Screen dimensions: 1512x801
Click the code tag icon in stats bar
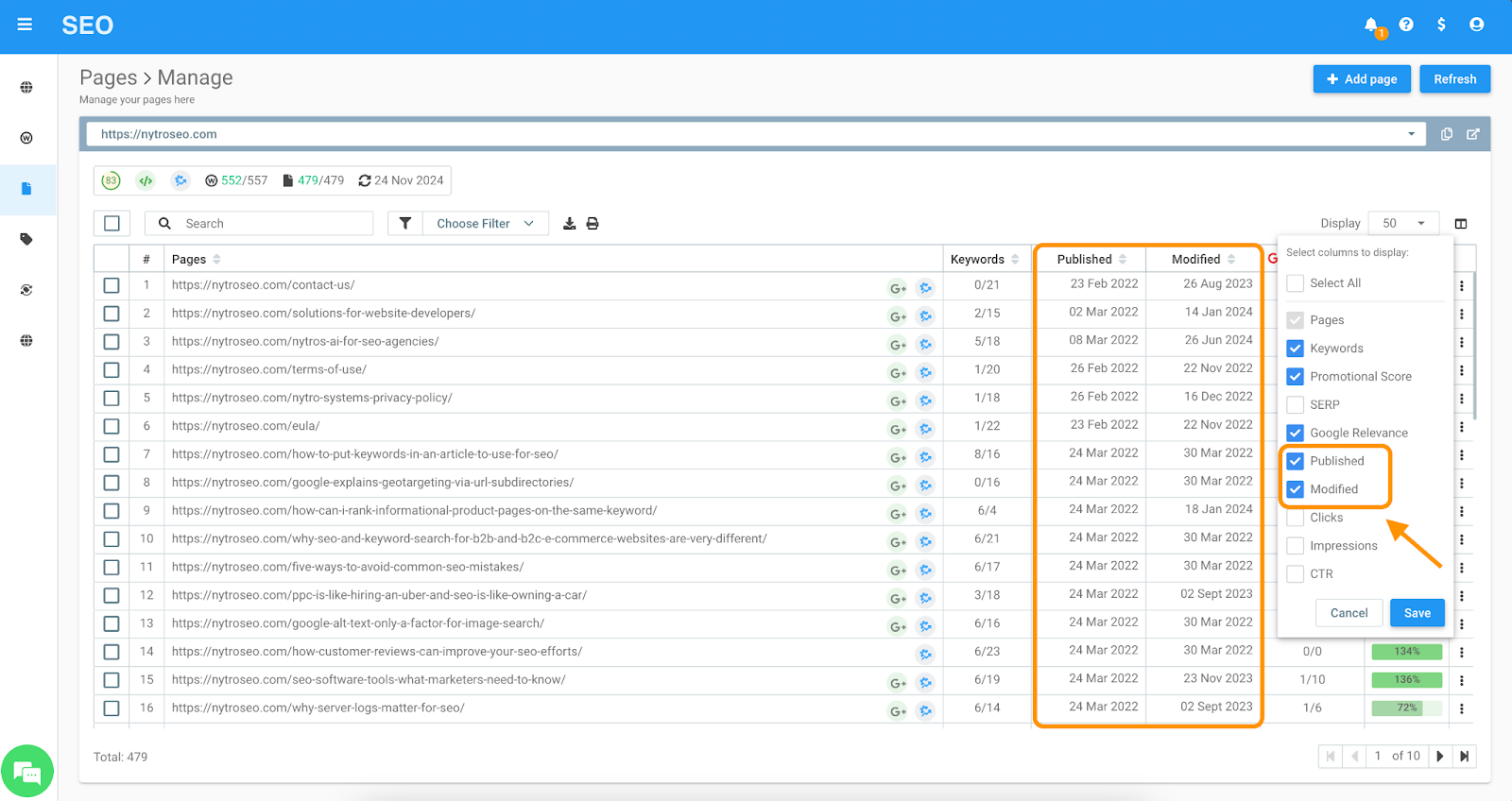click(x=146, y=180)
